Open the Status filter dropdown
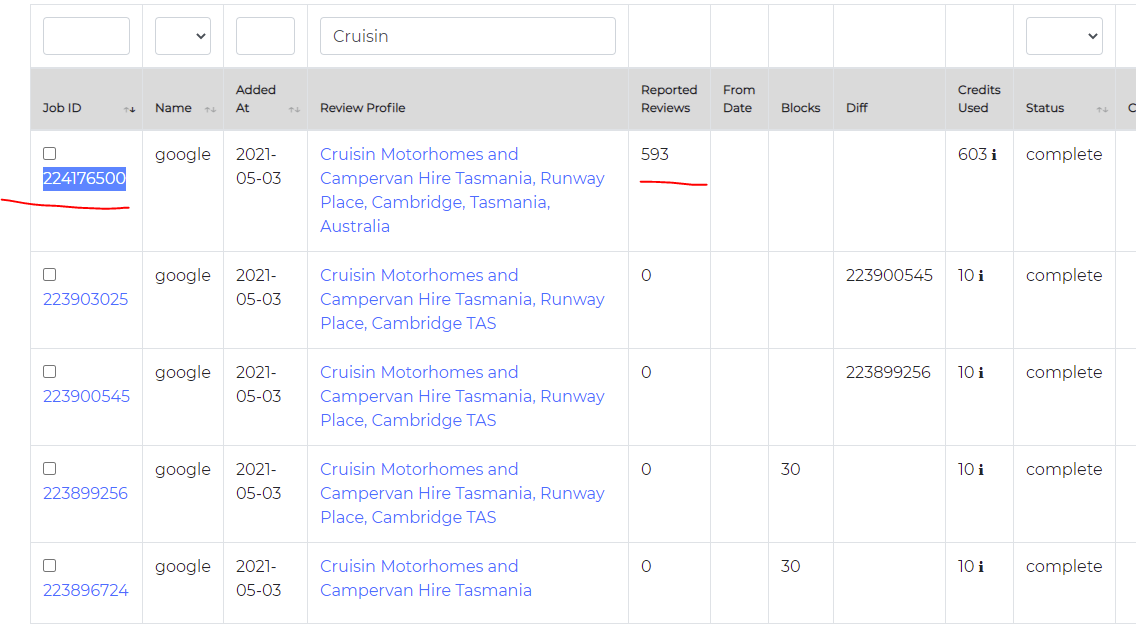This screenshot has width=1136, height=636. coord(1064,36)
